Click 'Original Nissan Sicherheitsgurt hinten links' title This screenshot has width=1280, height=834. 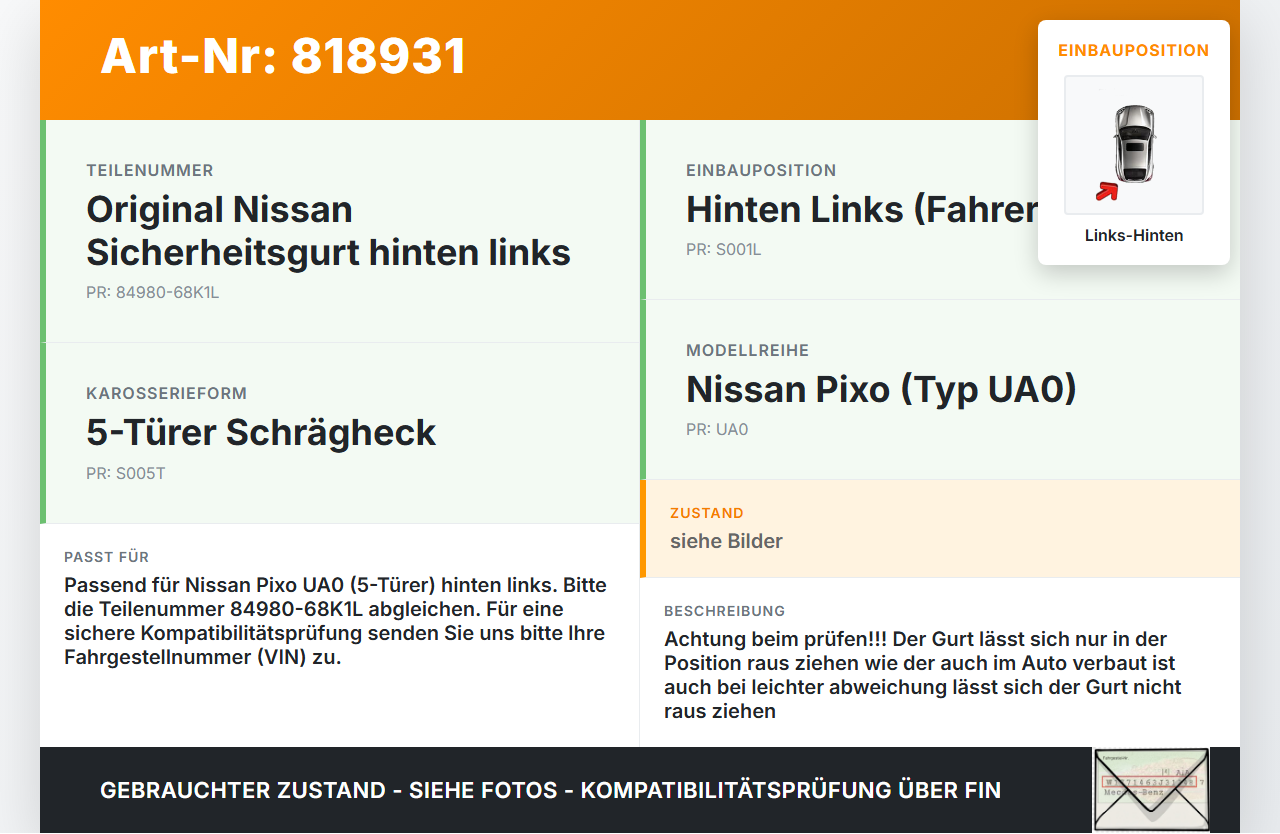pyautogui.click(x=328, y=231)
